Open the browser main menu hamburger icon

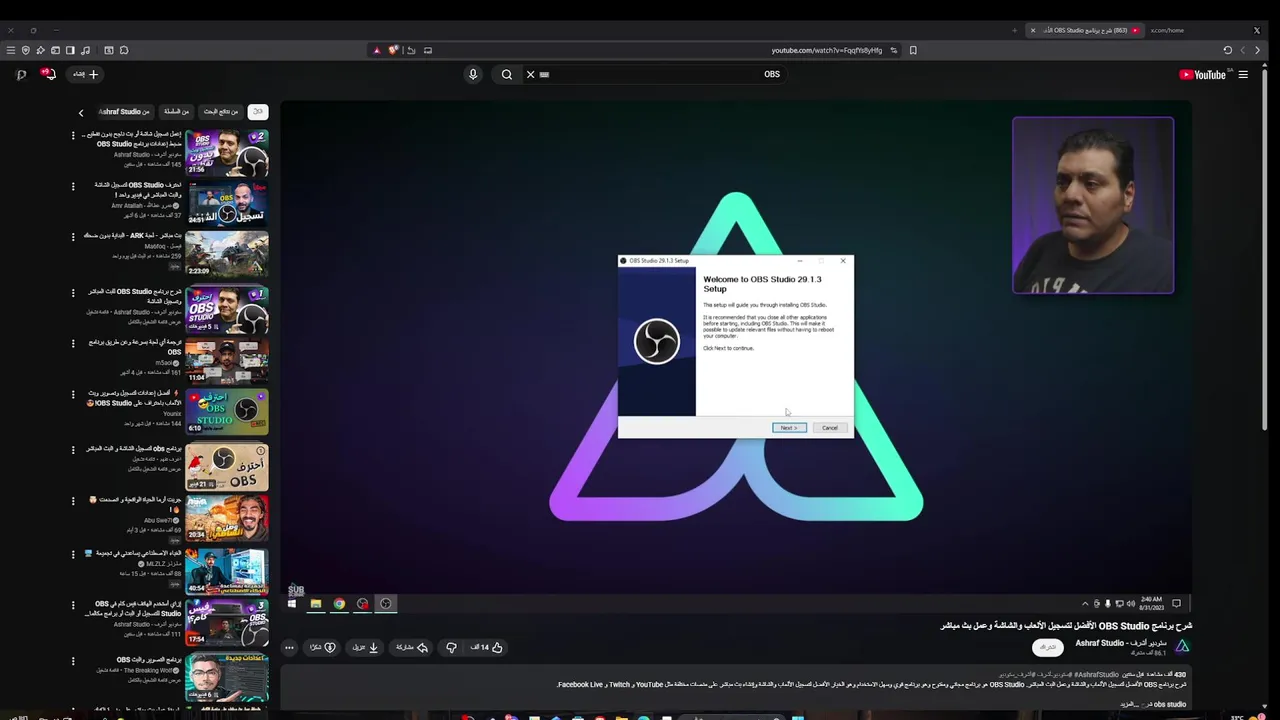(x=11, y=50)
